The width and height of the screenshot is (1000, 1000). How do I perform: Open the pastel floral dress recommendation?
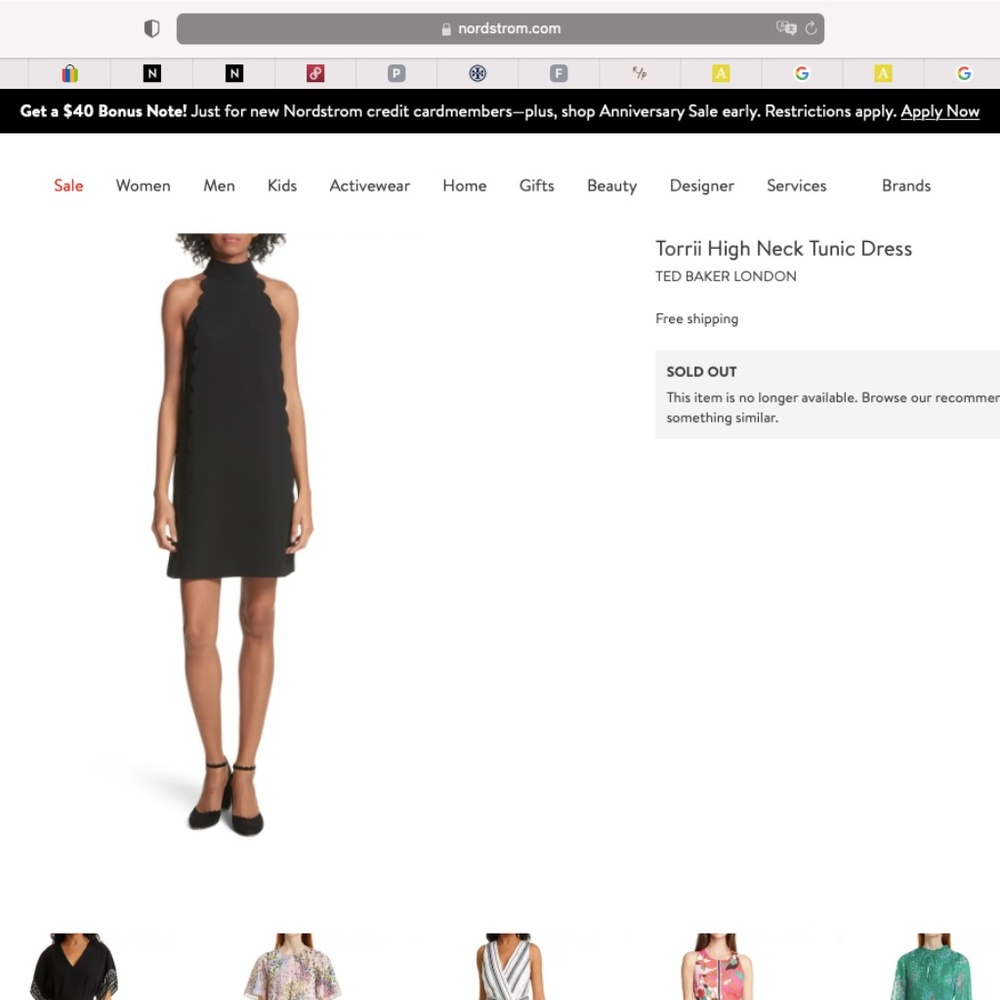[292, 966]
